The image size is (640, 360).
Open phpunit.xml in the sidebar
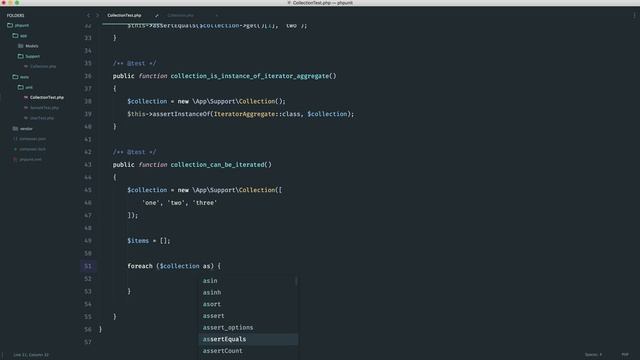point(30,160)
